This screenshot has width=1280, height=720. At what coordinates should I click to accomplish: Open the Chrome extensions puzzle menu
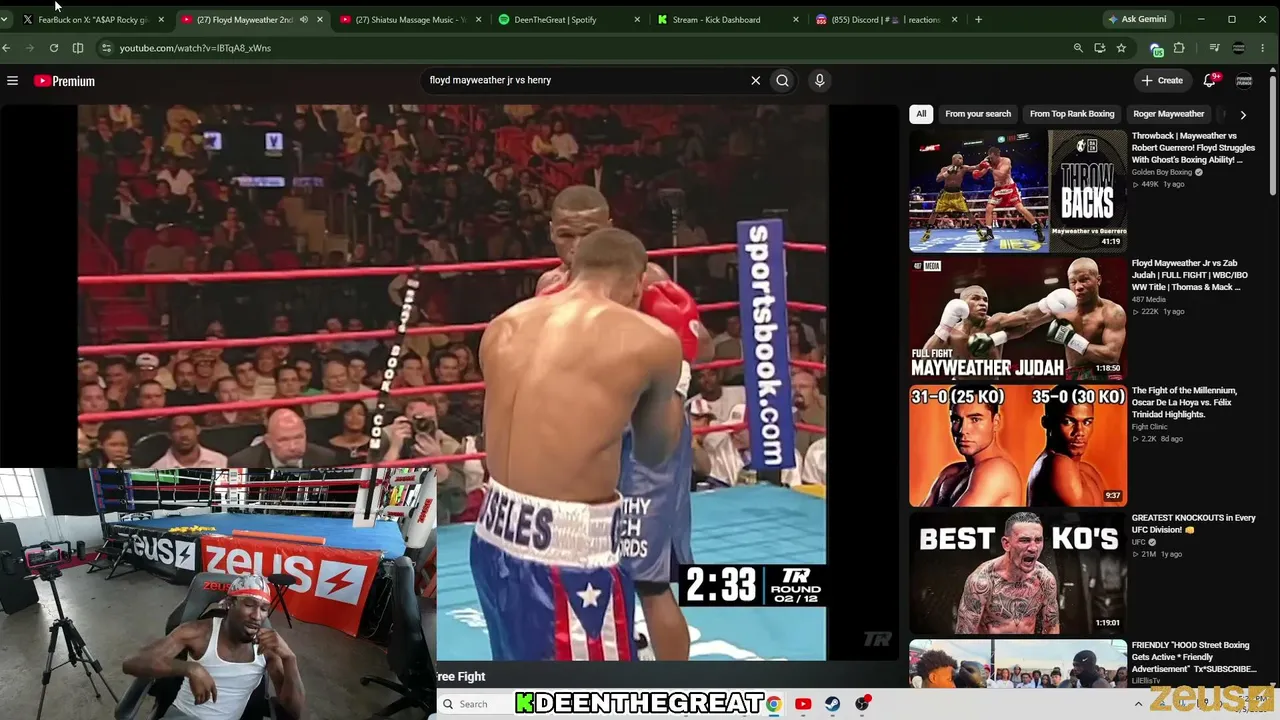coord(1179,48)
